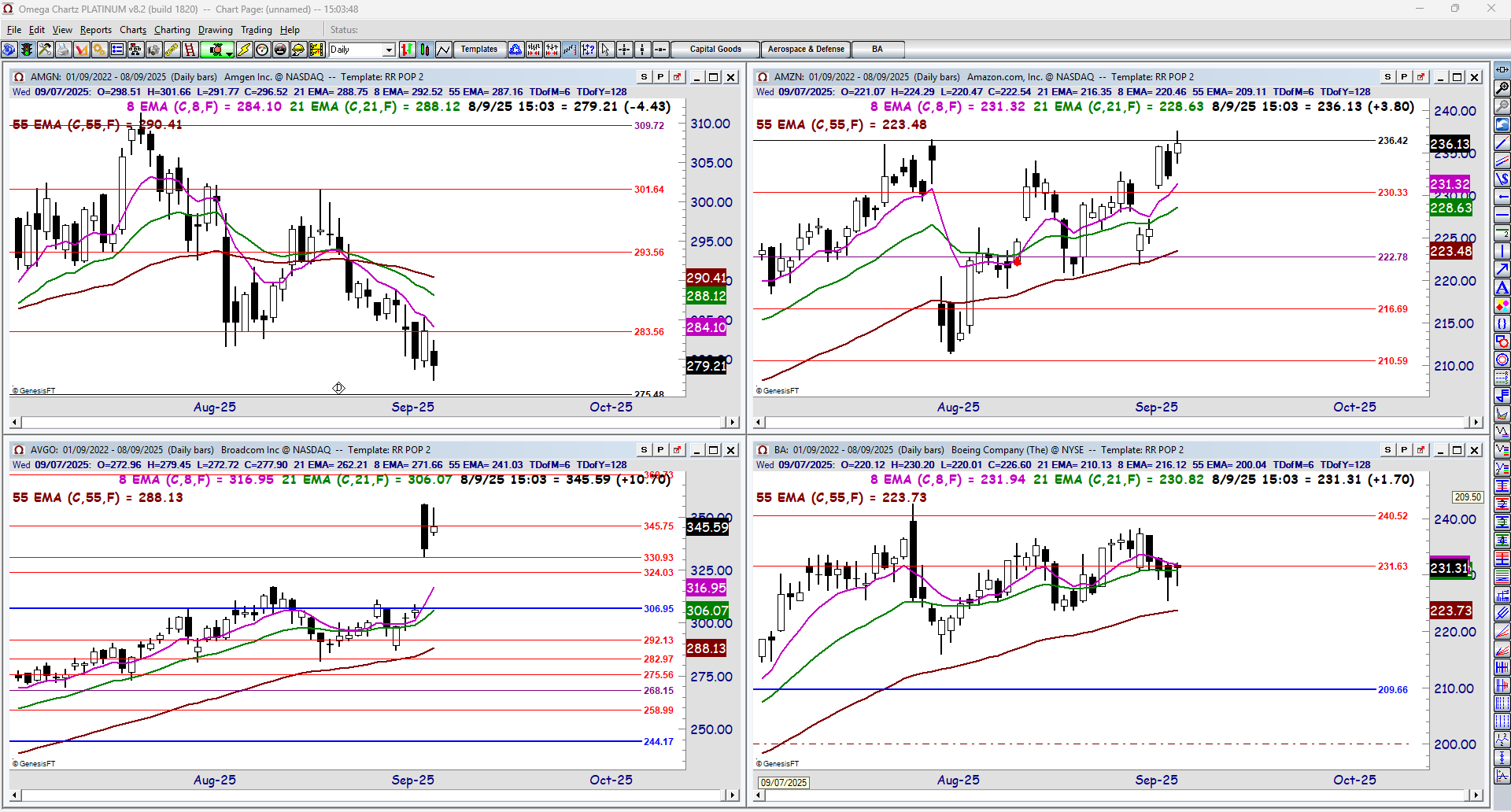Image resolution: width=1511 pixels, height=812 pixels.
Task: Click the 236.42 price level label on AMZN chart
Action: point(1393,141)
